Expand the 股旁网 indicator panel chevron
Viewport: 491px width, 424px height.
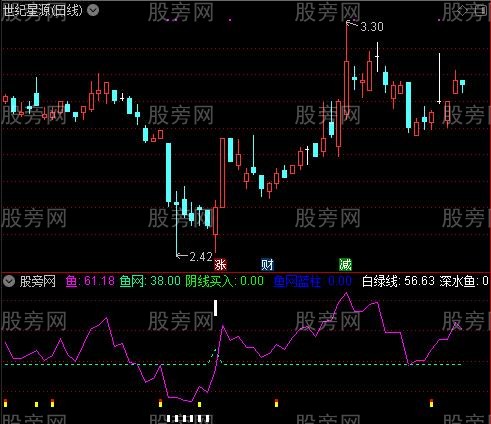tap(9, 281)
